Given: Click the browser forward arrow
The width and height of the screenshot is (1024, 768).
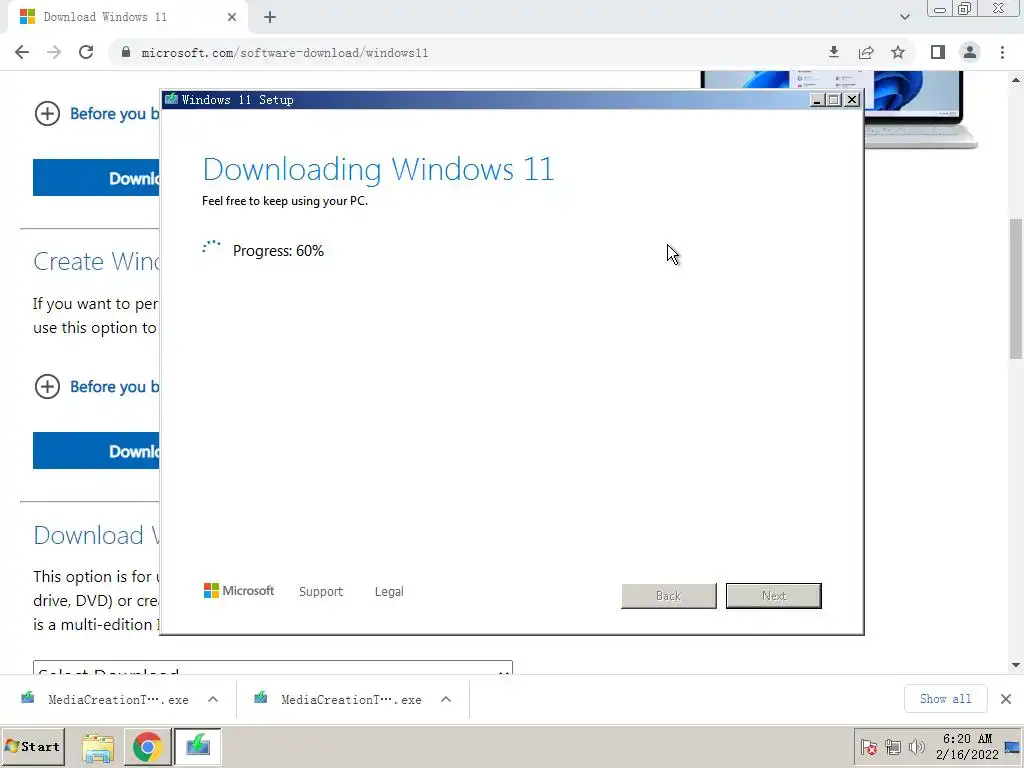Looking at the screenshot, I should pyautogui.click(x=54, y=52).
